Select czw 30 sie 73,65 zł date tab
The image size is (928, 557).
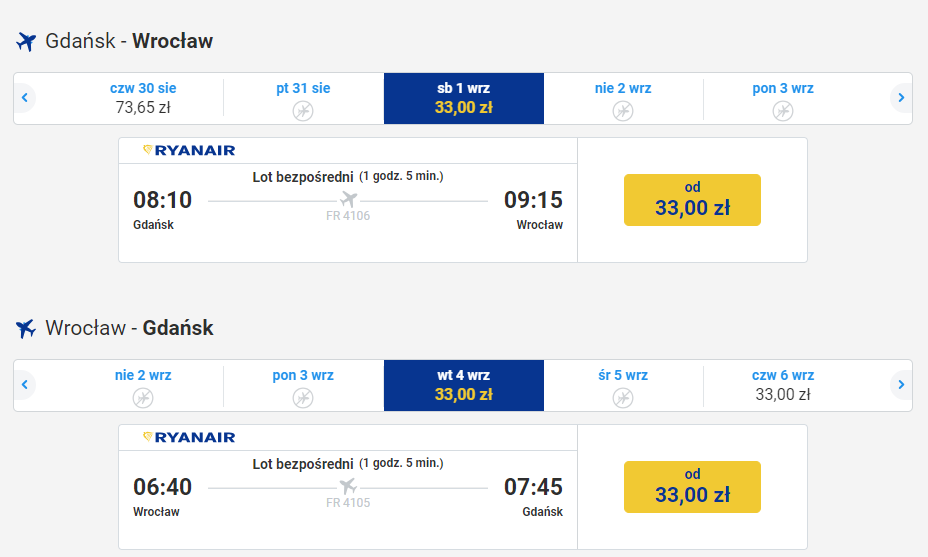[x=143, y=98]
